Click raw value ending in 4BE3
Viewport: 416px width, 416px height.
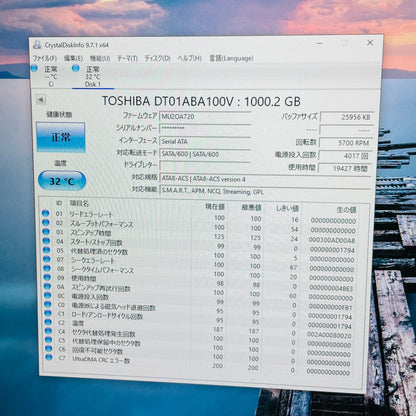tap(331, 288)
